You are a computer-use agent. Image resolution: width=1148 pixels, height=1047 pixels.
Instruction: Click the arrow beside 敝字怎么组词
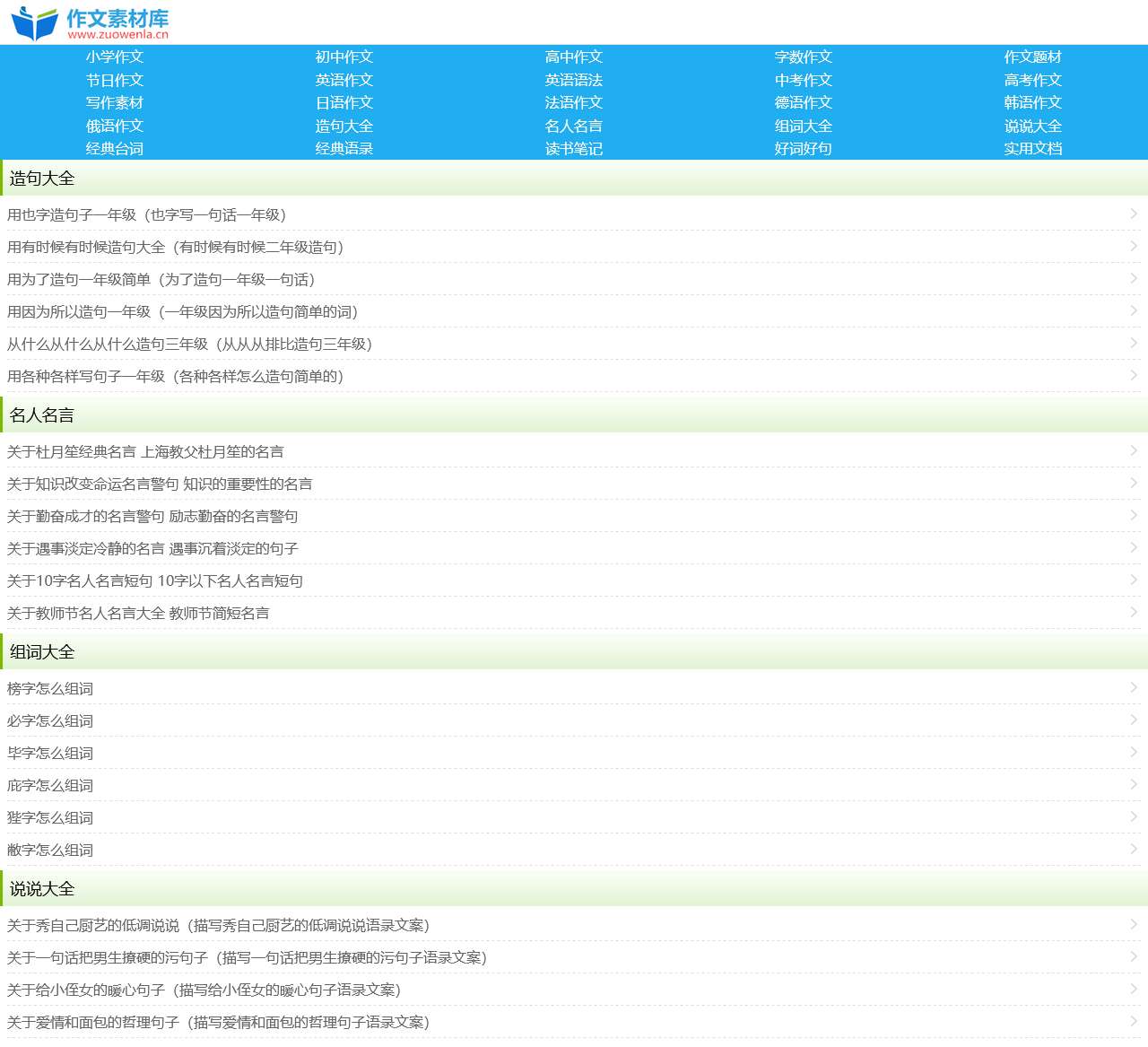pyautogui.click(x=1134, y=850)
